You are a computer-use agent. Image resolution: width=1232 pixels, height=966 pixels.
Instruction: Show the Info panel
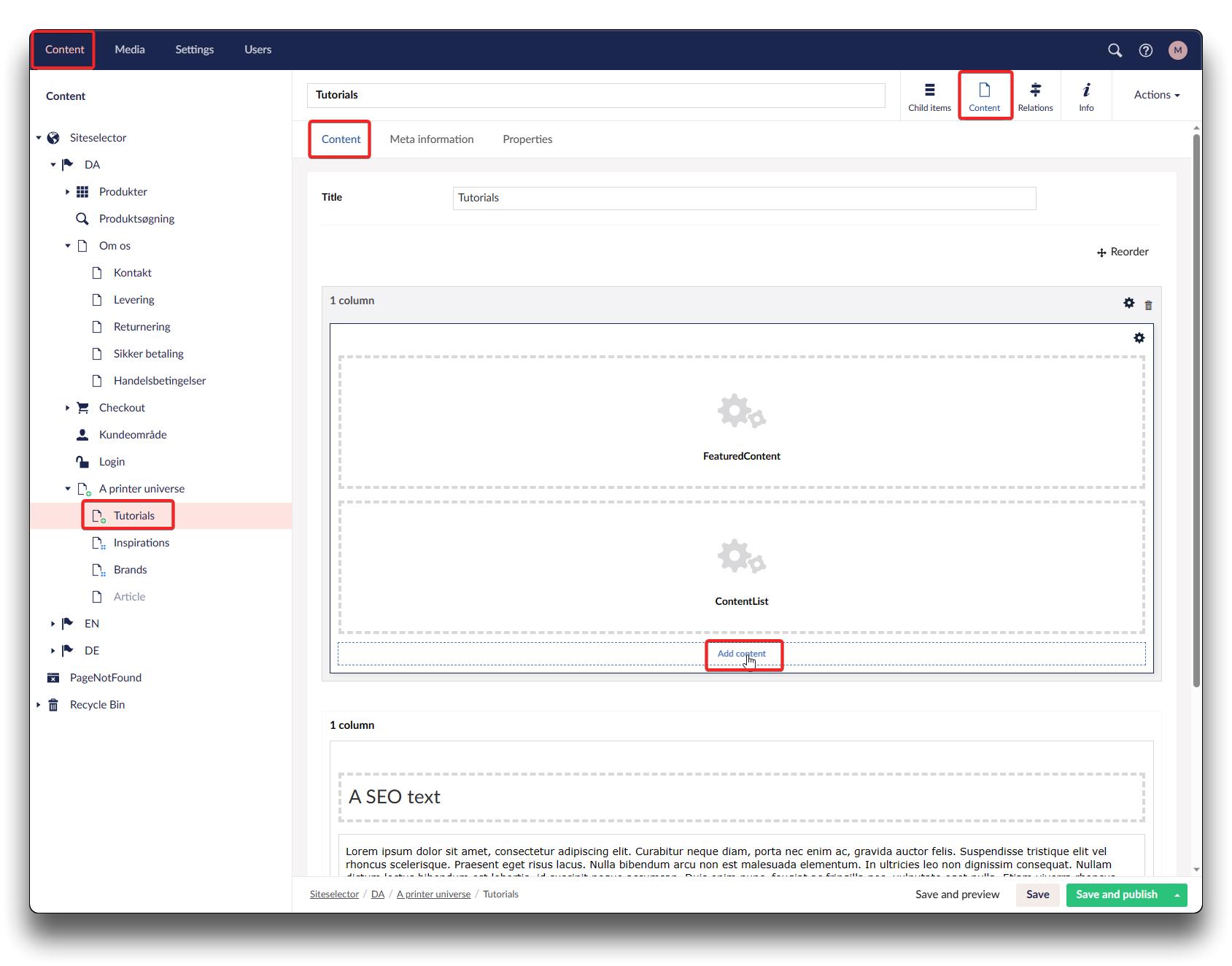(x=1086, y=96)
